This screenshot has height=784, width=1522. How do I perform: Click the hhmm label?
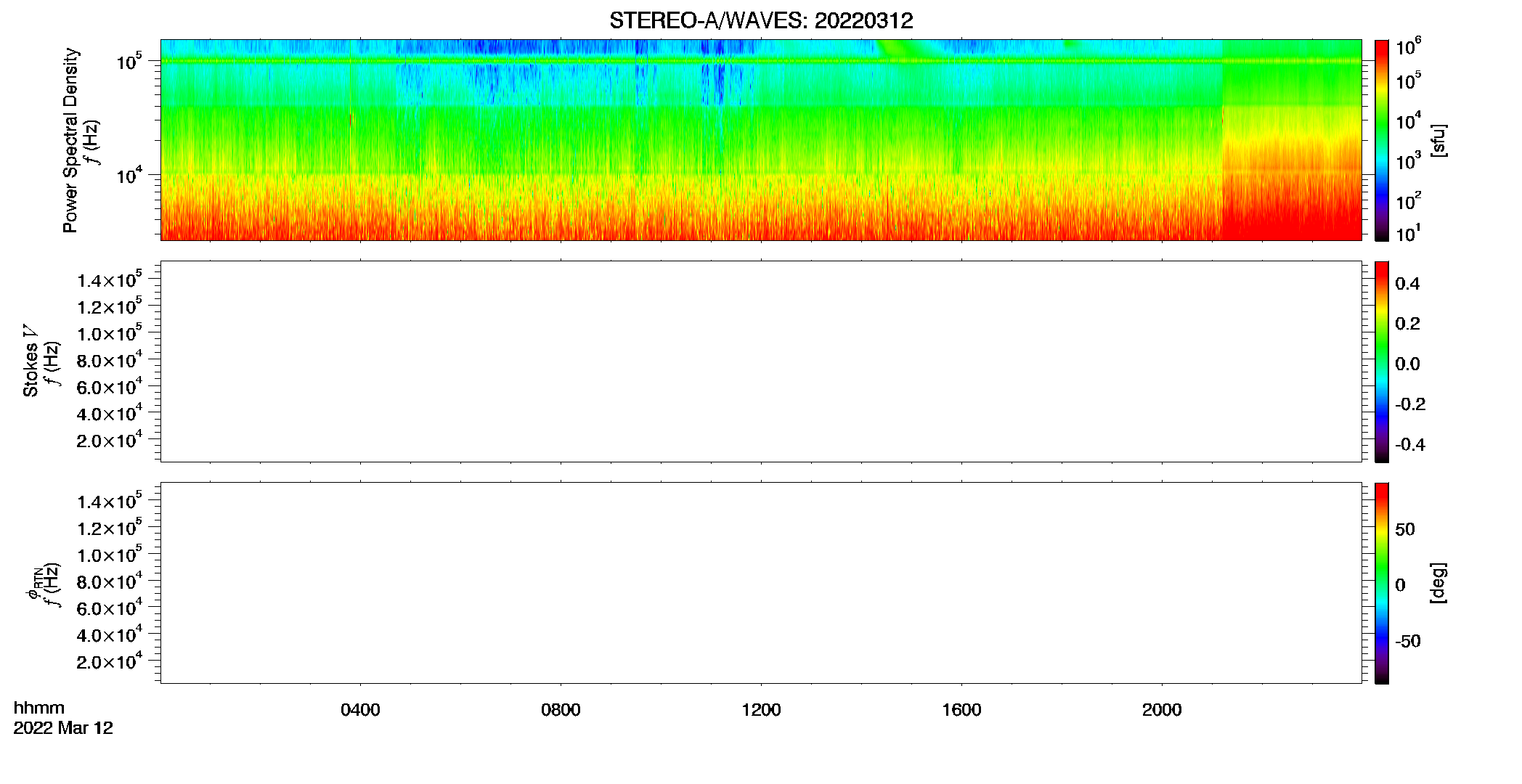tap(39, 708)
